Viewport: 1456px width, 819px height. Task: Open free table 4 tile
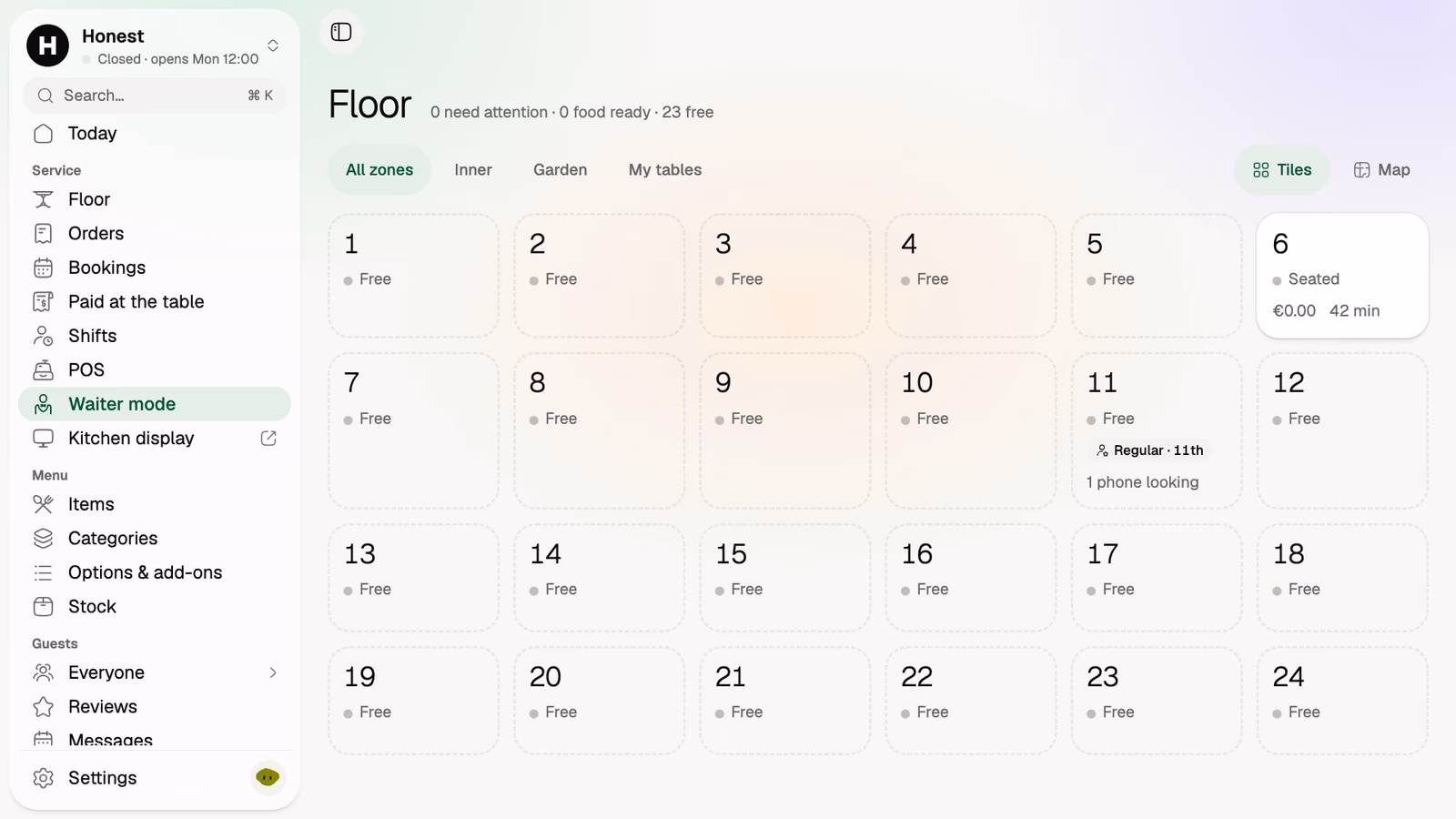tap(971, 276)
